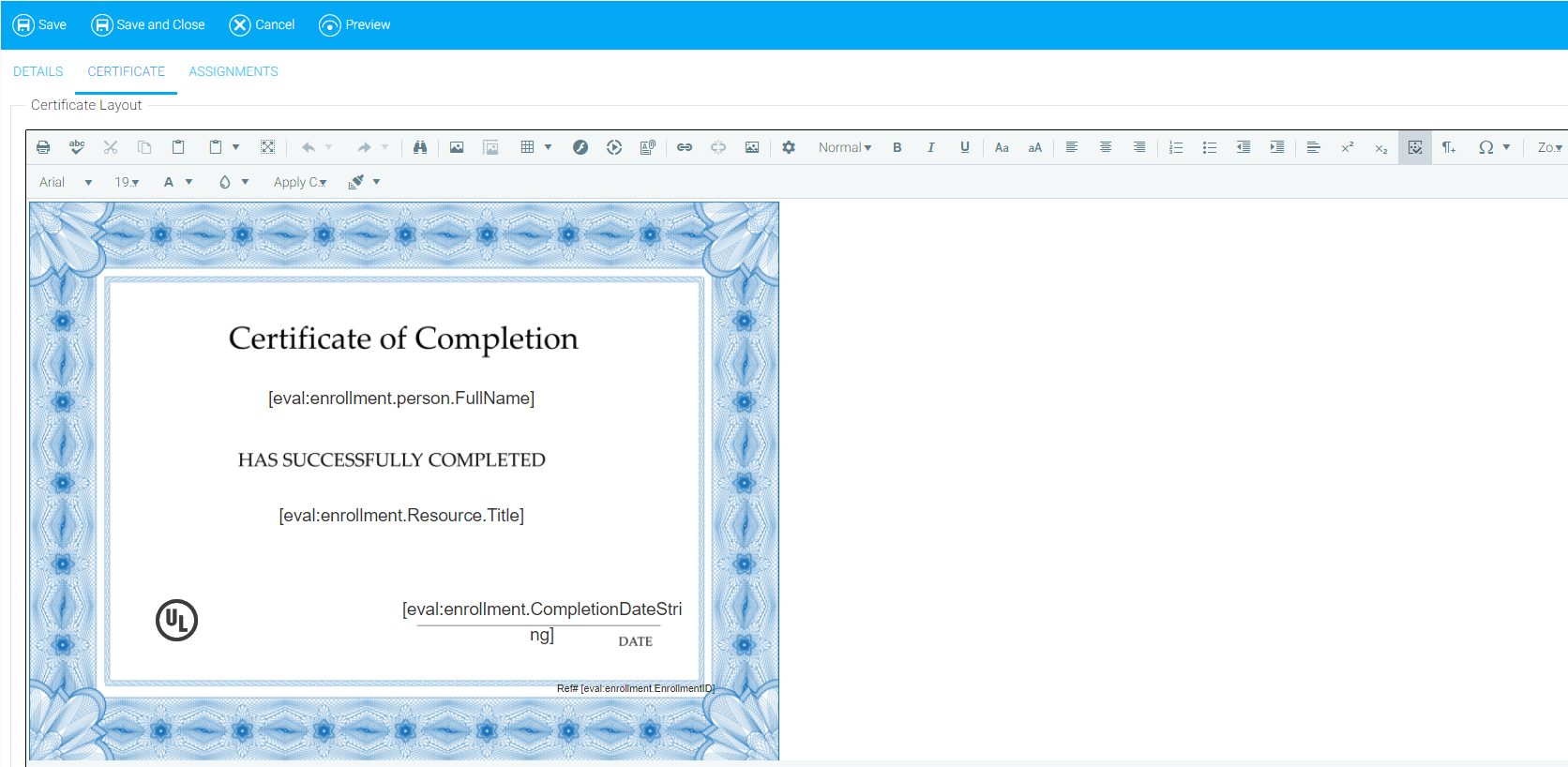This screenshot has width=1568, height=767.
Task: Switch to the ASSIGNMENTS tab
Action: tap(234, 71)
